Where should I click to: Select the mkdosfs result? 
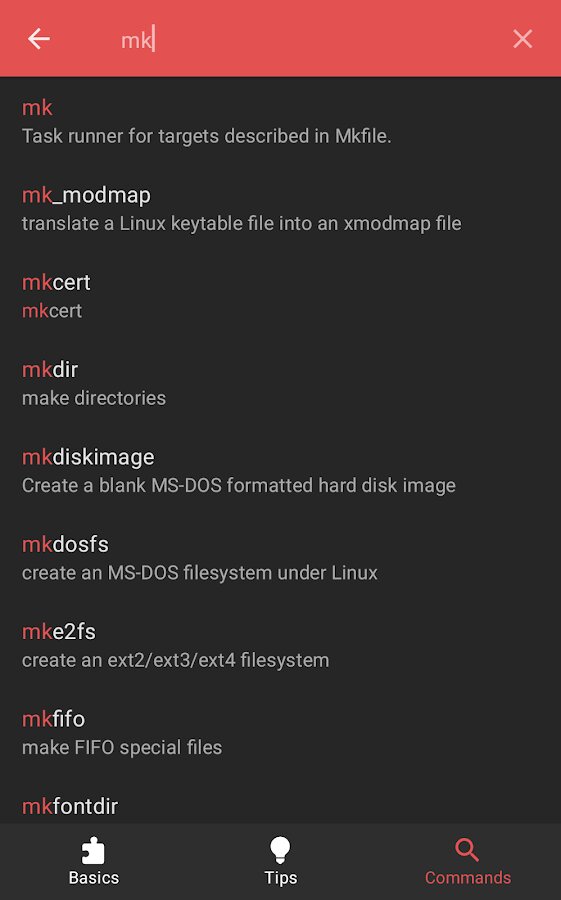(280, 558)
